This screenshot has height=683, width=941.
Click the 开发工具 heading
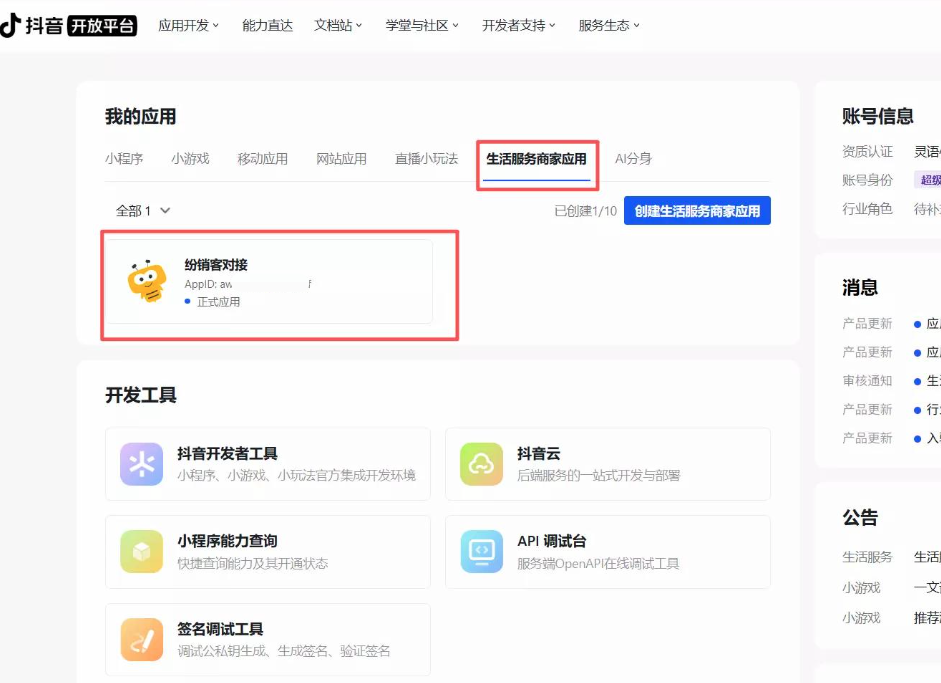coord(140,395)
